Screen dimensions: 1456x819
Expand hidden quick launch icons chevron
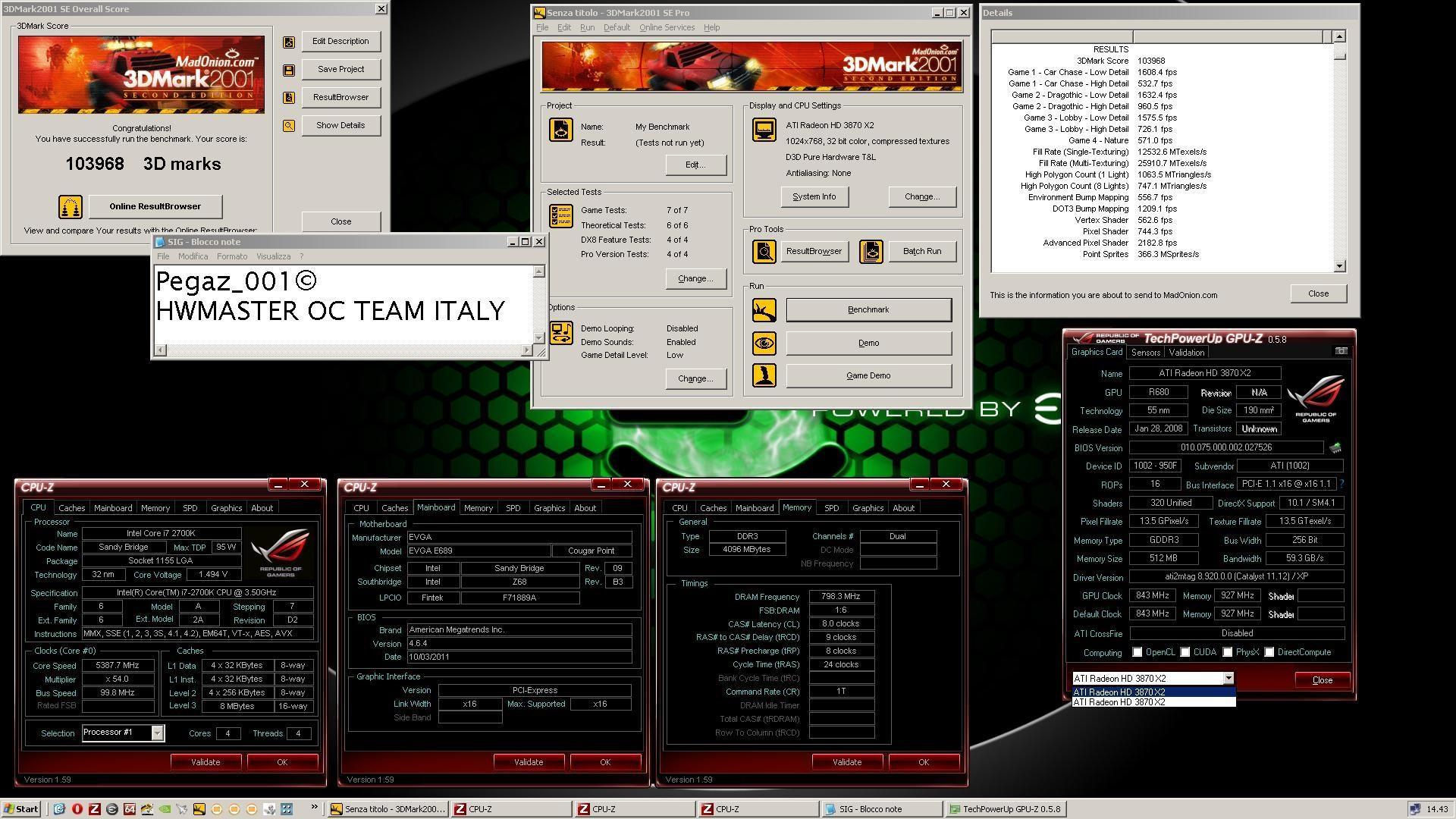coord(314,808)
